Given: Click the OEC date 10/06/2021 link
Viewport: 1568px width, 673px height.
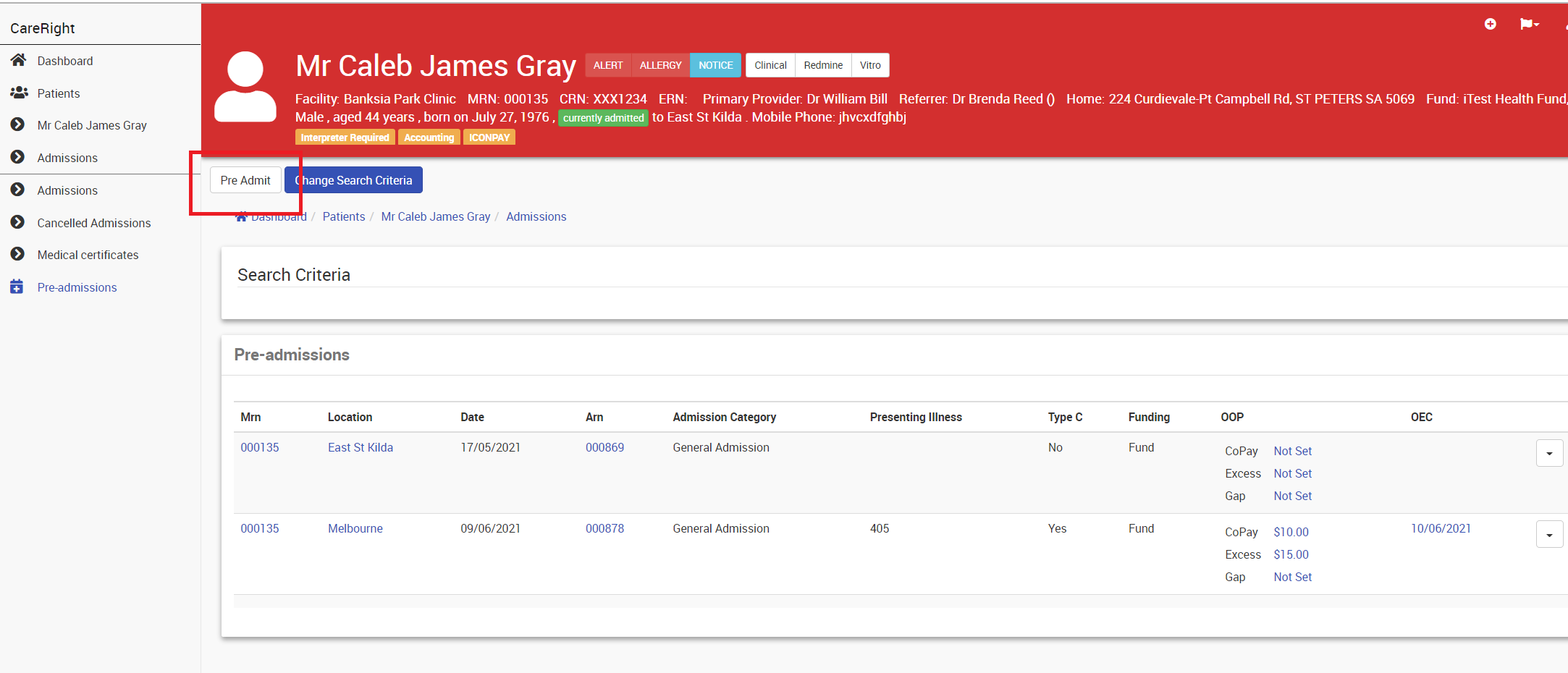Looking at the screenshot, I should tap(1441, 528).
